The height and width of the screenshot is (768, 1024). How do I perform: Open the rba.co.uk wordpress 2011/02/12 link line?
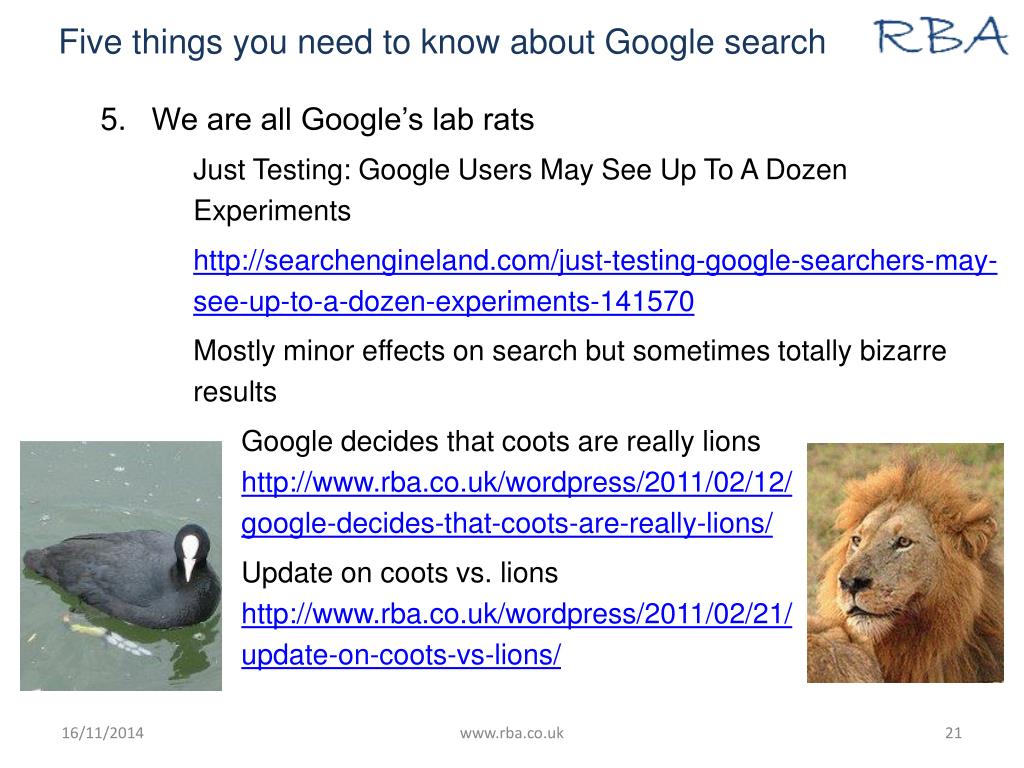coord(517,483)
